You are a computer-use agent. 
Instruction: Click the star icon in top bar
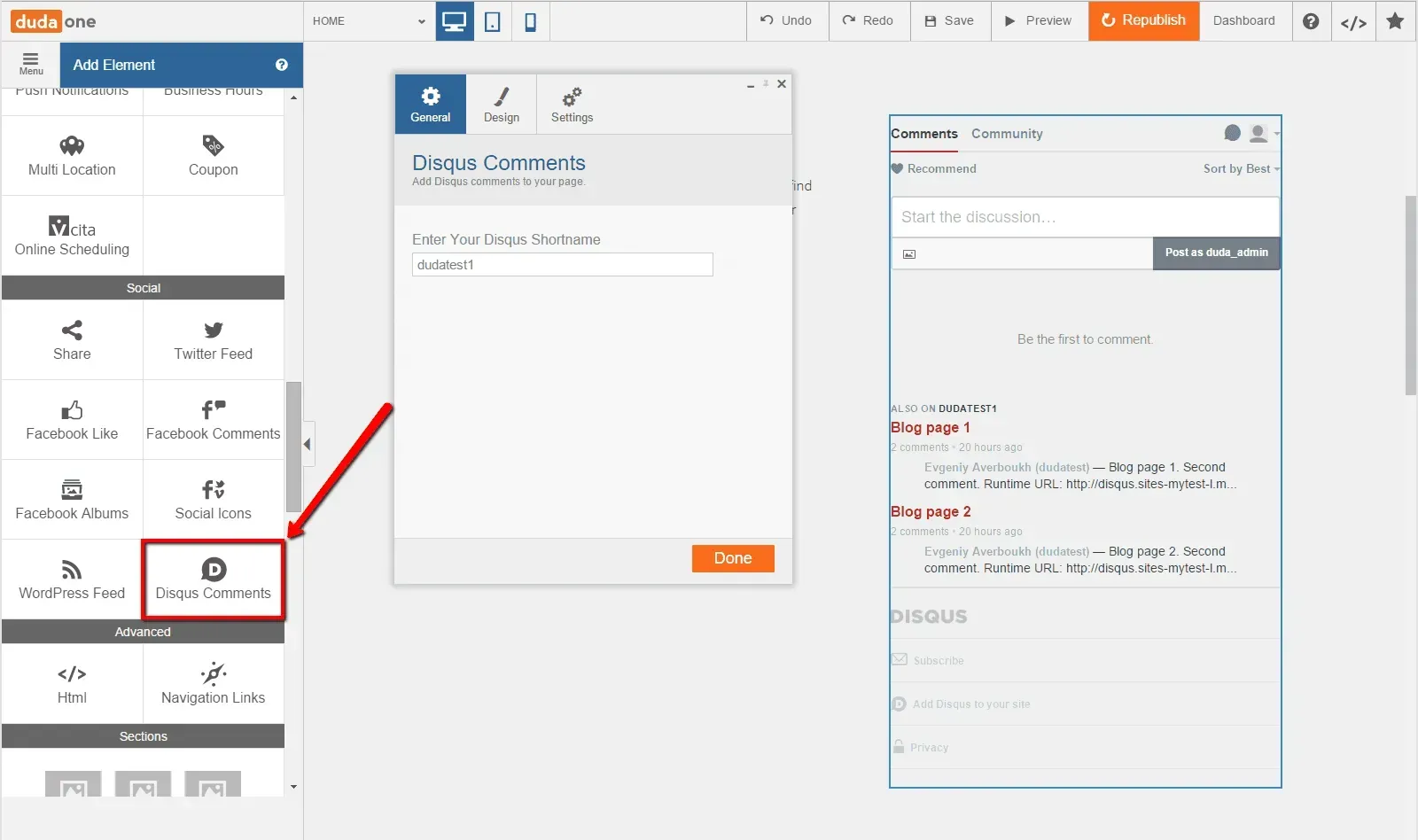tap(1395, 21)
